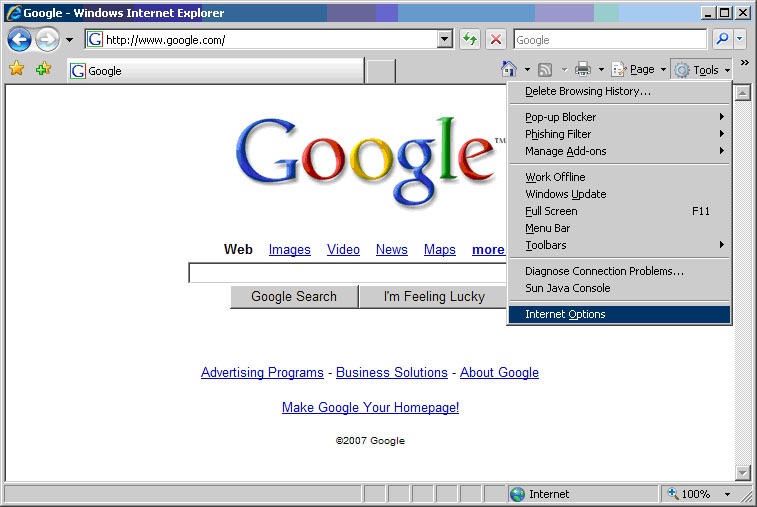The image size is (757, 507).
Task: Select Internet Options from Tools menu
Action: click(x=565, y=314)
